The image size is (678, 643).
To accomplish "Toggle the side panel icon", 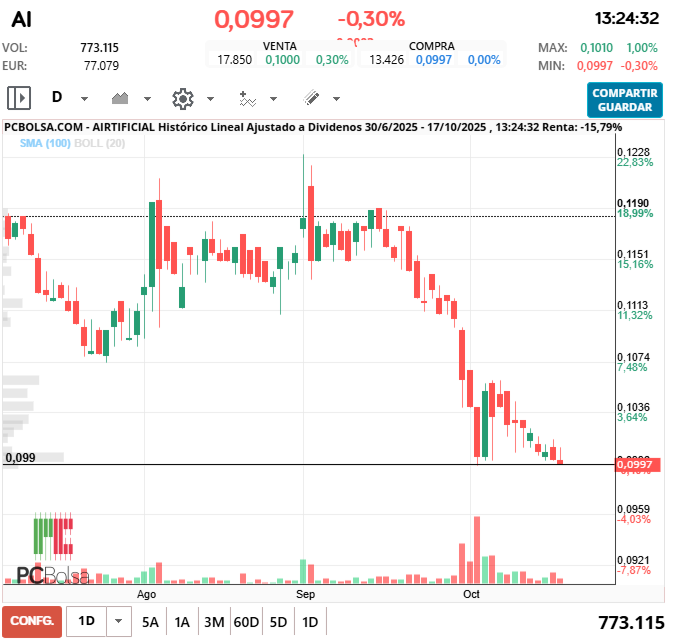I will (x=20, y=98).
